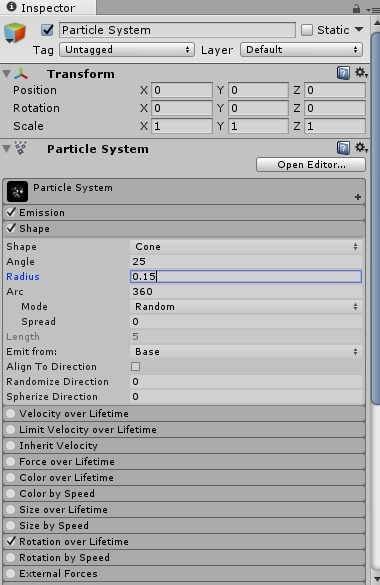Click the Randomize Direction value field
This screenshot has width=380, height=585.
[x=246, y=381]
